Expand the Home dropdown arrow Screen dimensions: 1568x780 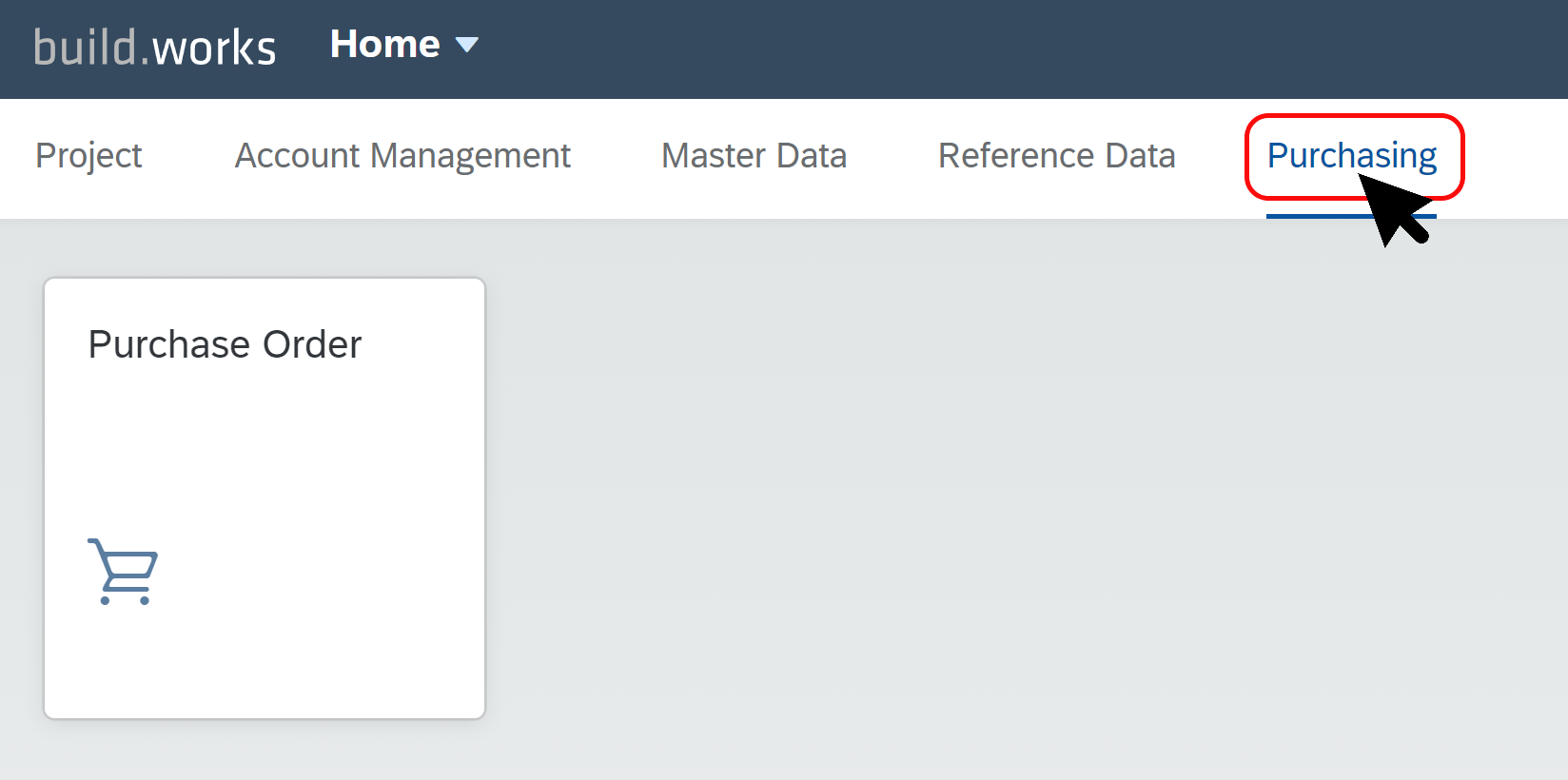467,45
